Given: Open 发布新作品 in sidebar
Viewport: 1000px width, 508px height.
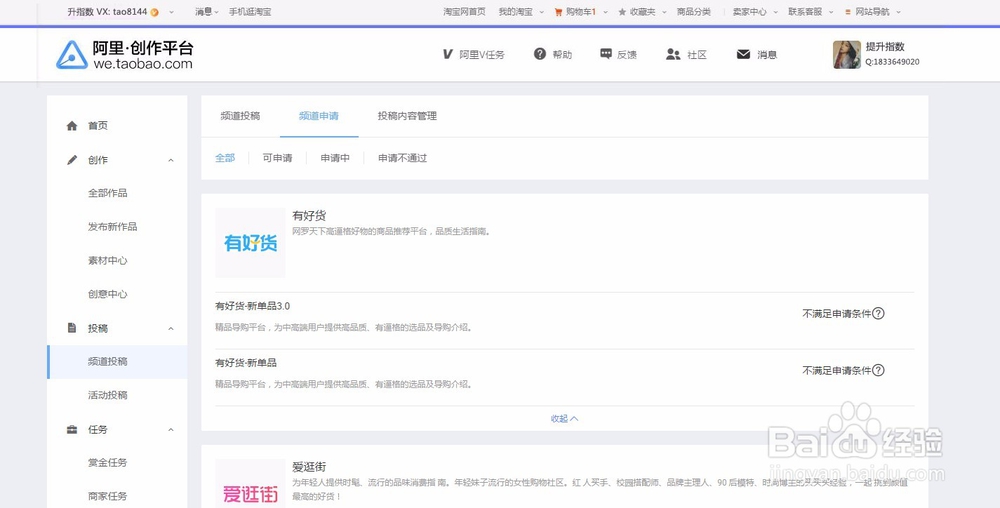Looking at the screenshot, I should coord(113,227).
